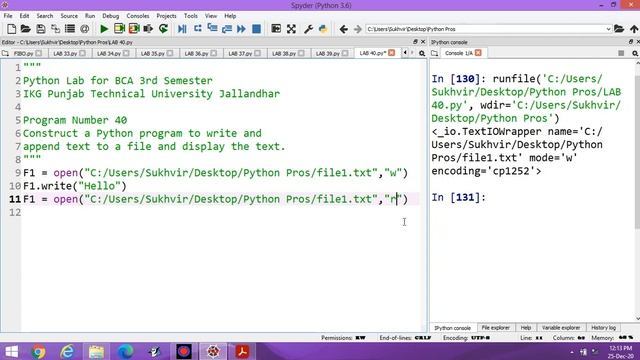
Task: Re-run the last script
Action: tap(163, 29)
